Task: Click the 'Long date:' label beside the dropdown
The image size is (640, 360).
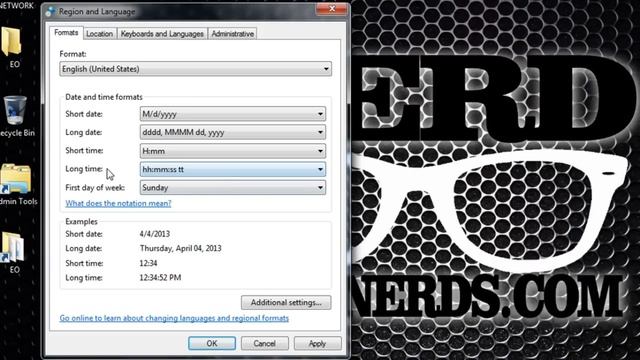Action: [84, 132]
